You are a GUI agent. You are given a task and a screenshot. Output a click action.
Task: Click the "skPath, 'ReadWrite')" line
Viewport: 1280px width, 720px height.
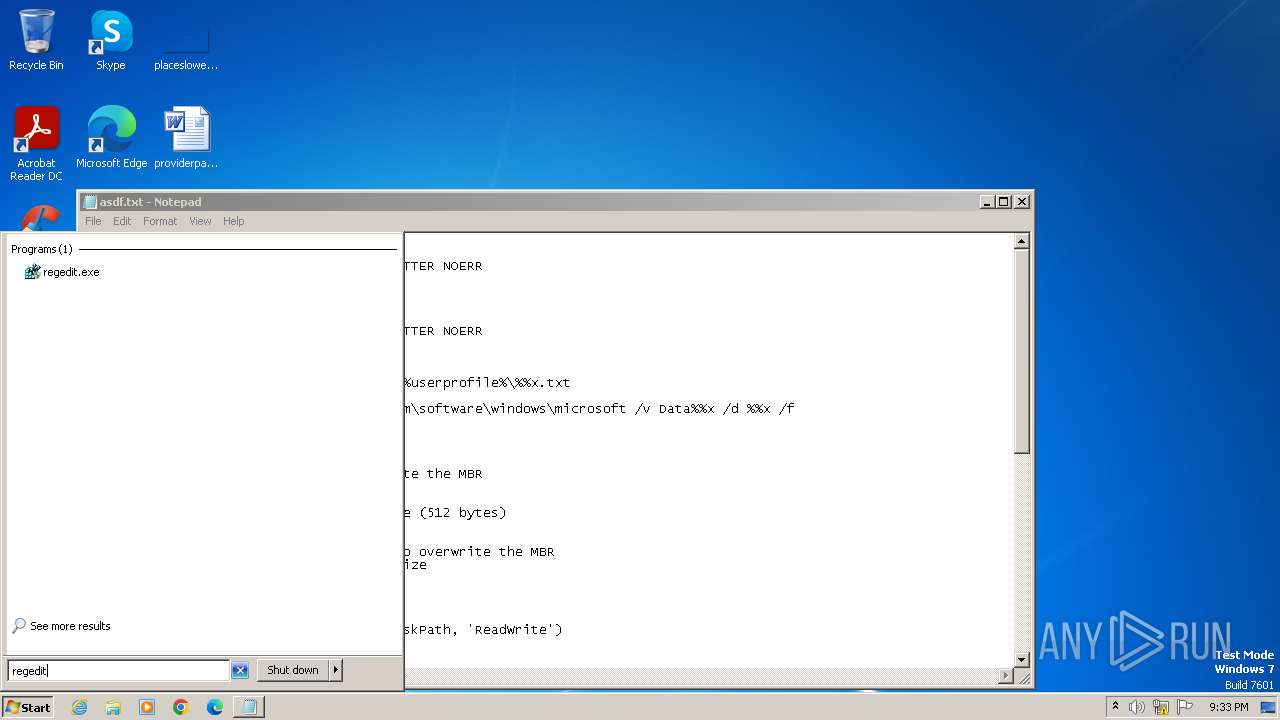[x=483, y=630]
